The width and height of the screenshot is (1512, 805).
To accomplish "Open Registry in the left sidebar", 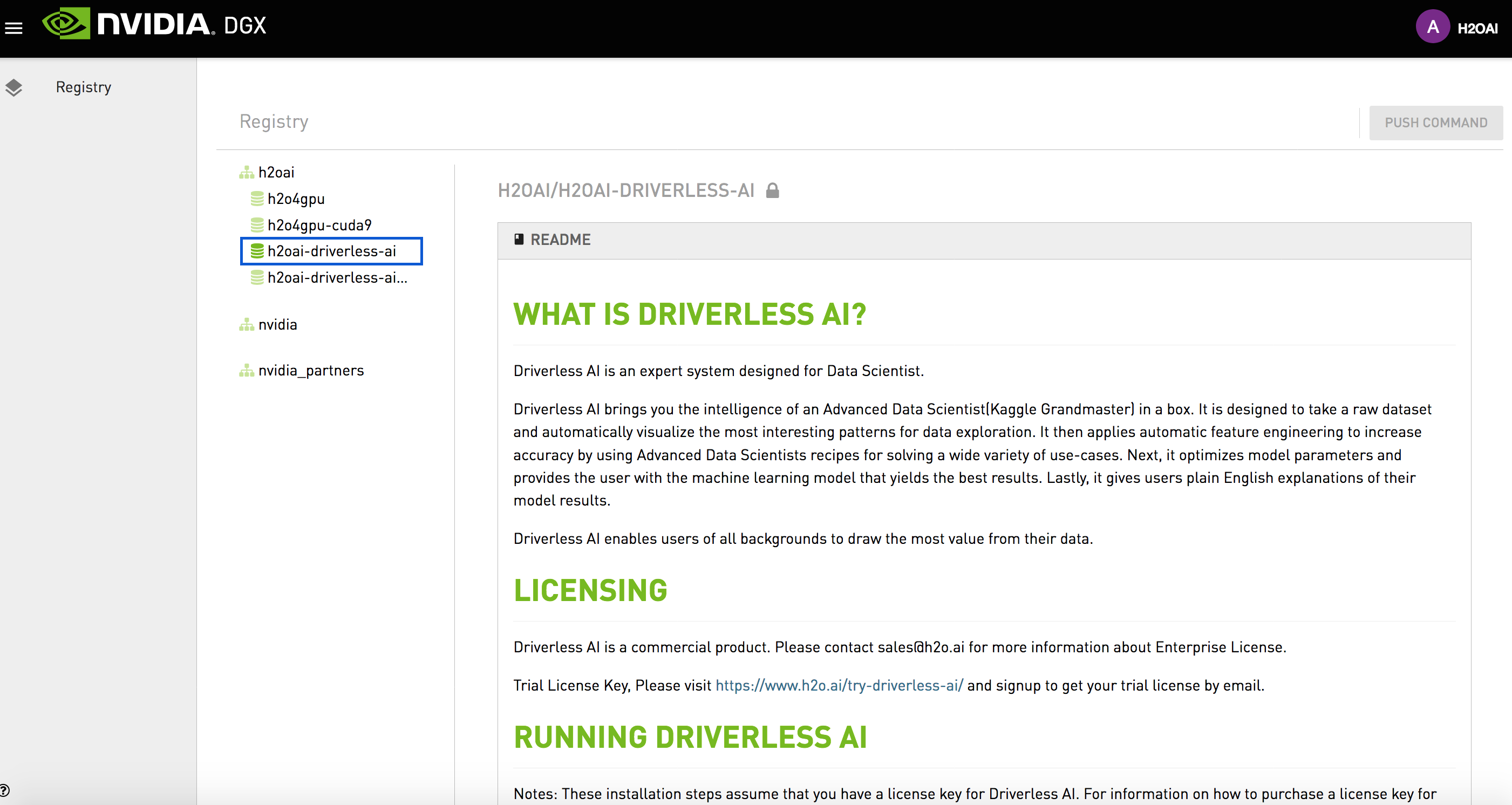I will 83,87.
